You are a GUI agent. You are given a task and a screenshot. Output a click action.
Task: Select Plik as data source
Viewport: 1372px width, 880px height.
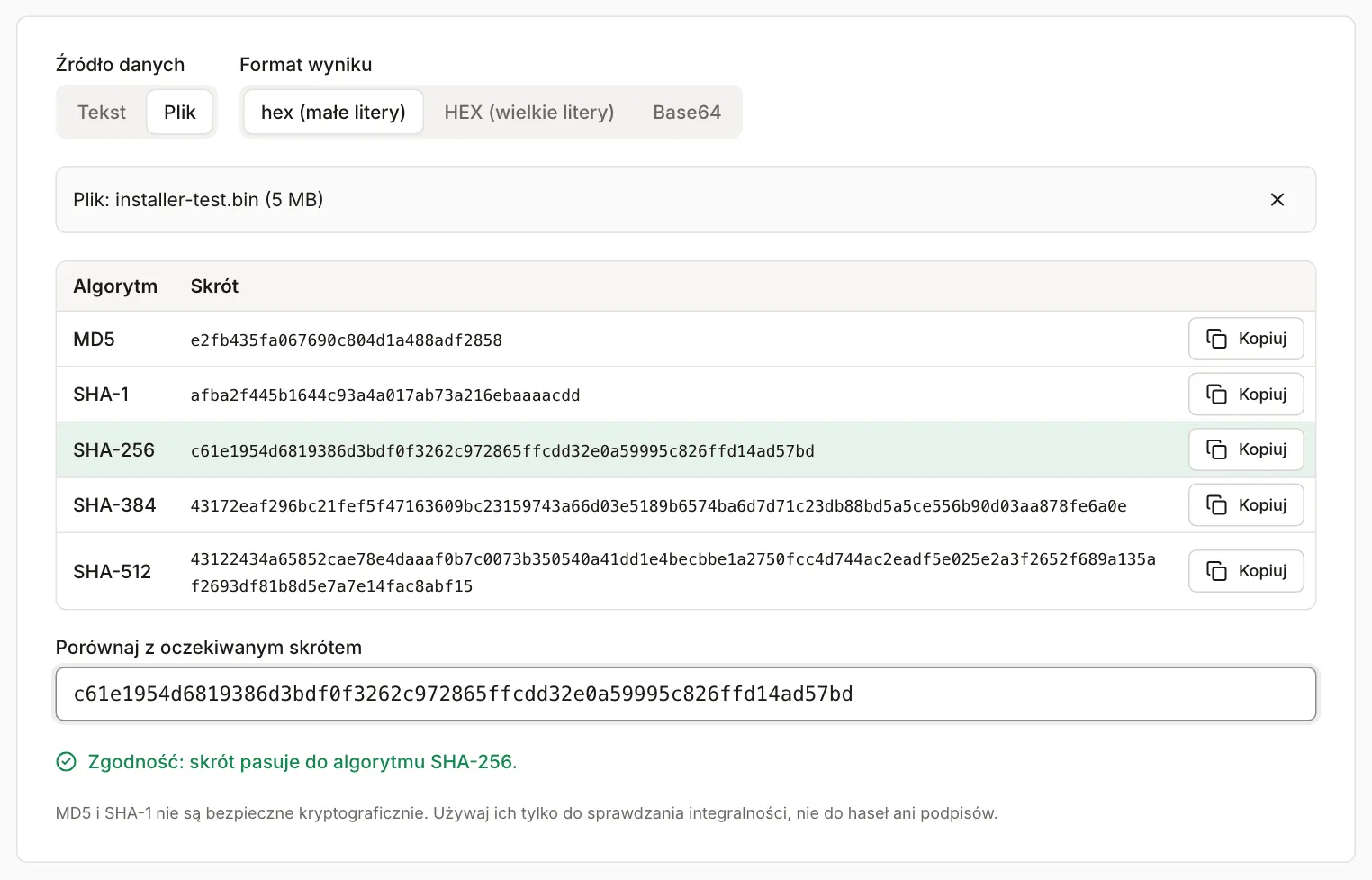coord(180,113)
